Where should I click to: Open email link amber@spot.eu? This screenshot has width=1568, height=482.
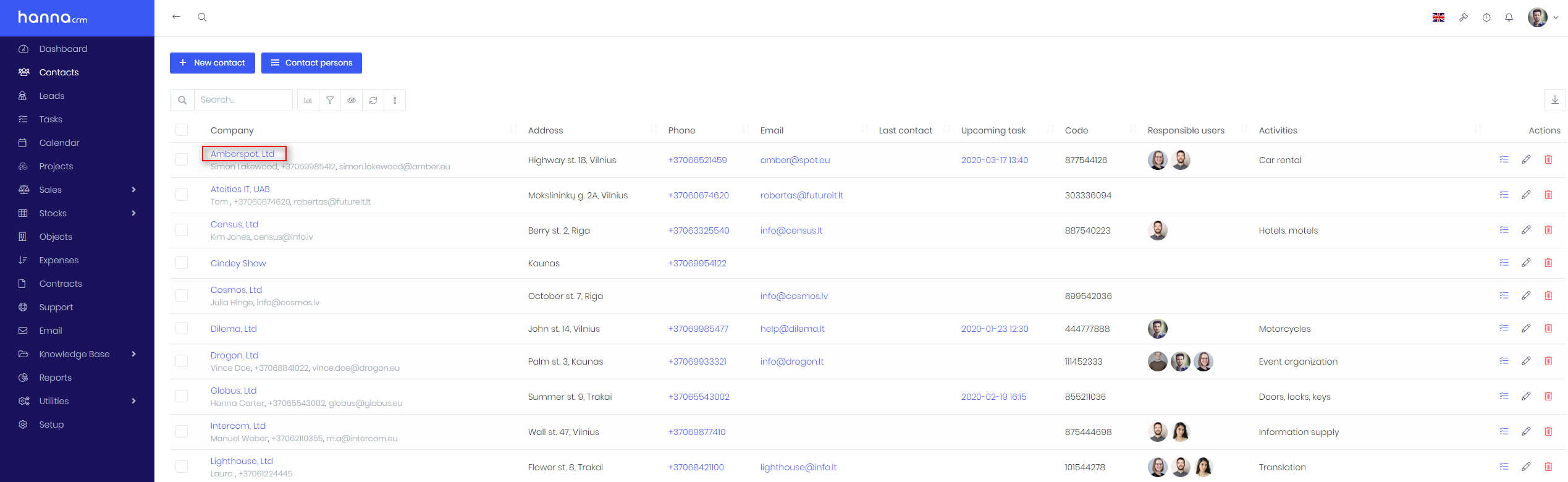[x=795, y=160]
